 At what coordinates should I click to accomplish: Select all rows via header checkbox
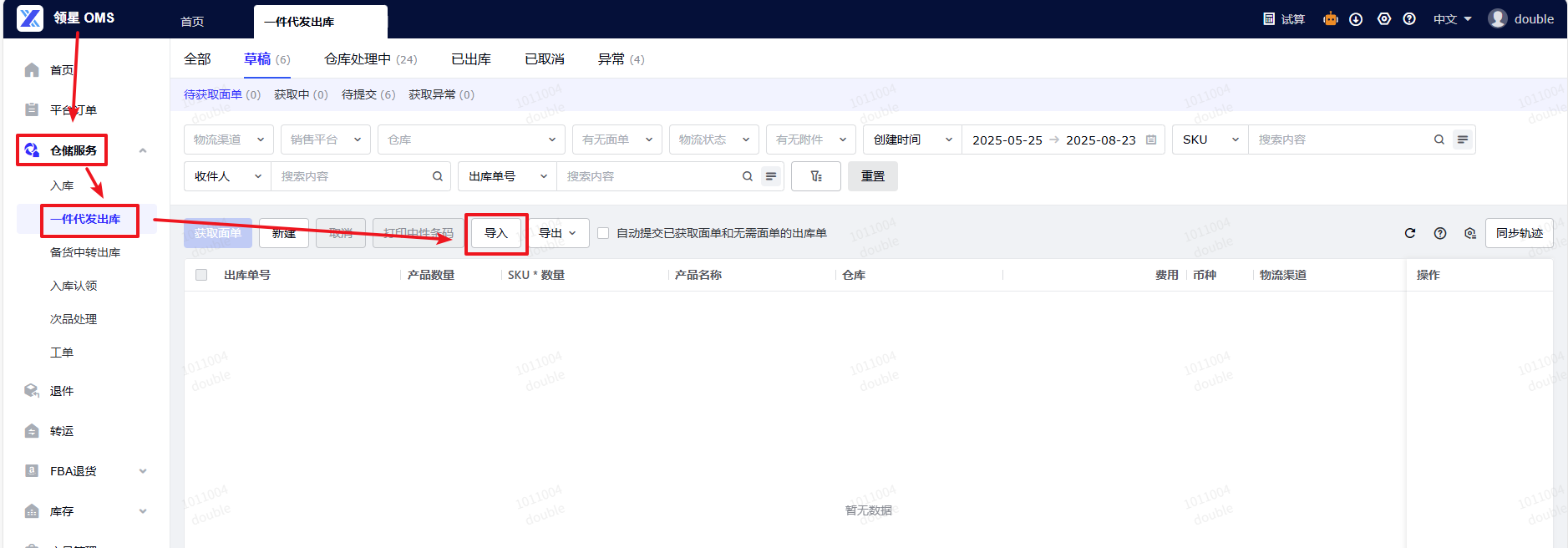pos(201,275)
